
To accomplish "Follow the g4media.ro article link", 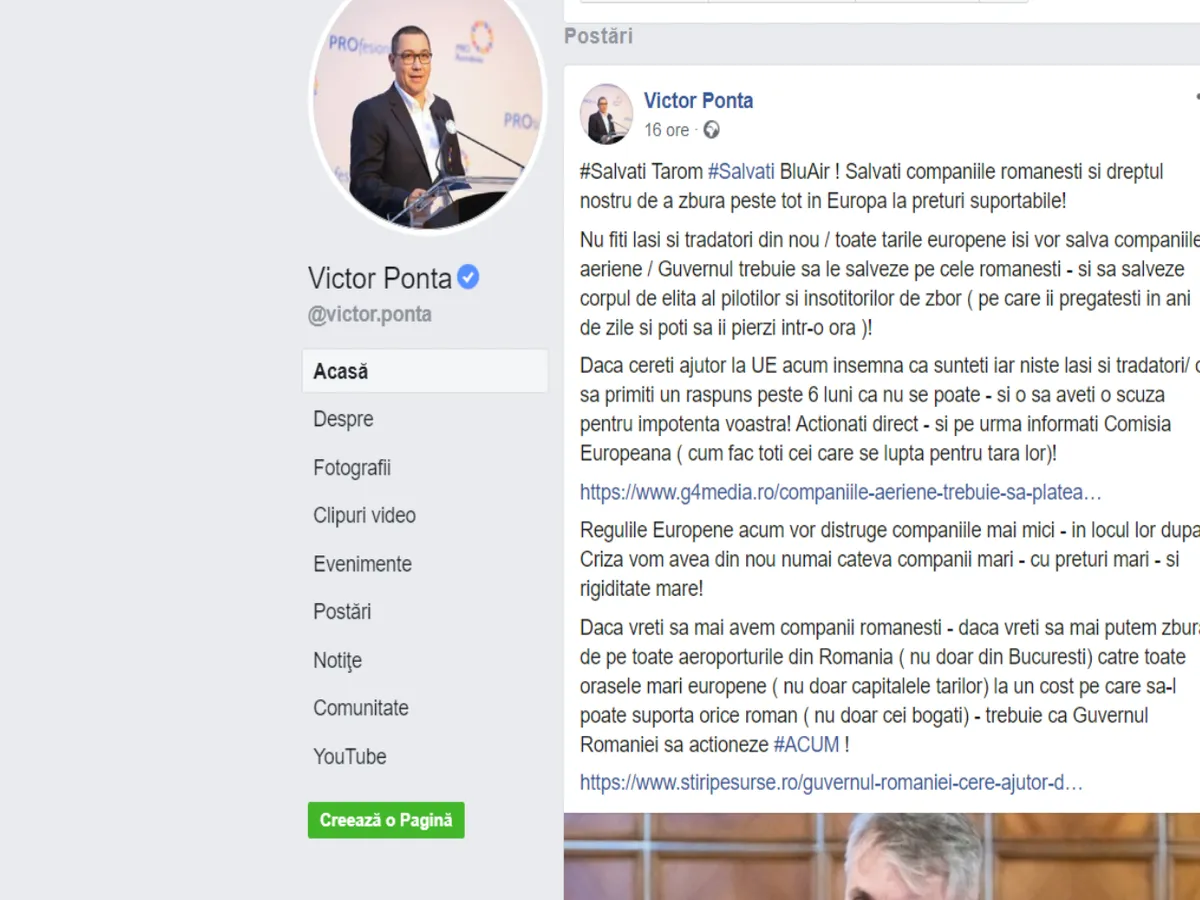I will point(840,492).
